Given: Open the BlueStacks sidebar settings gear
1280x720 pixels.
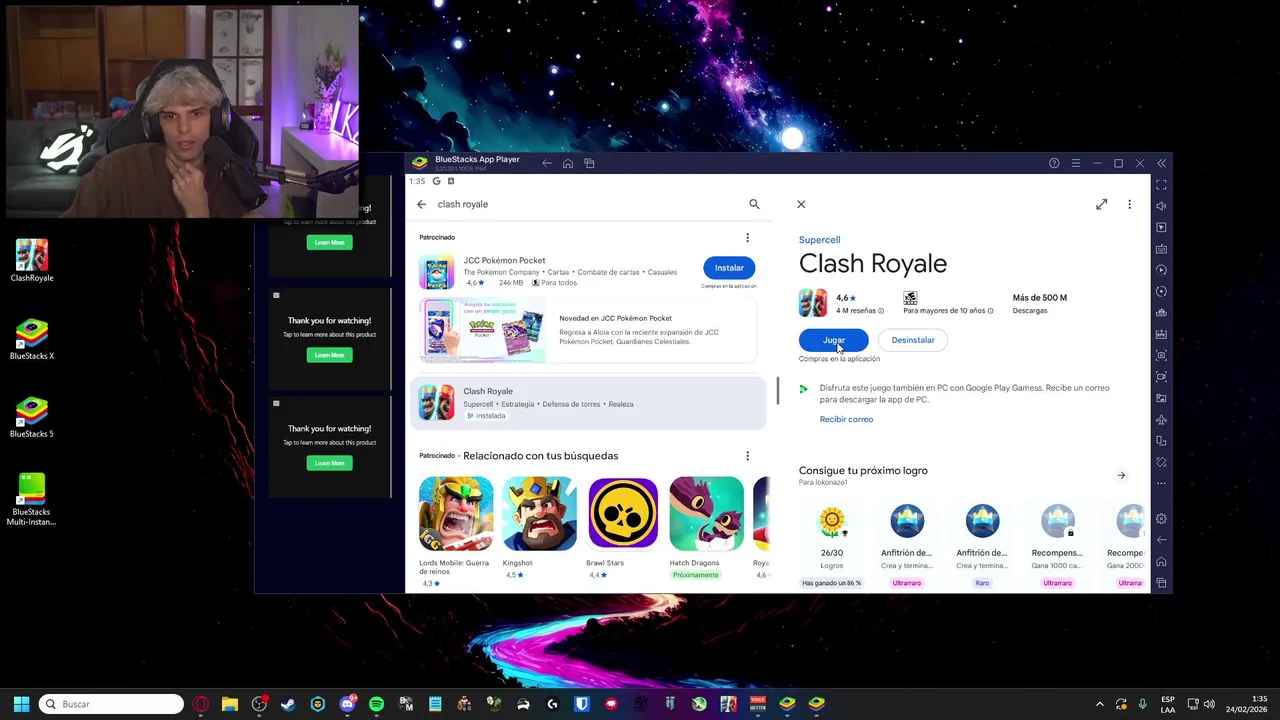Looking at the screenshot, I should pos(1161,519).
